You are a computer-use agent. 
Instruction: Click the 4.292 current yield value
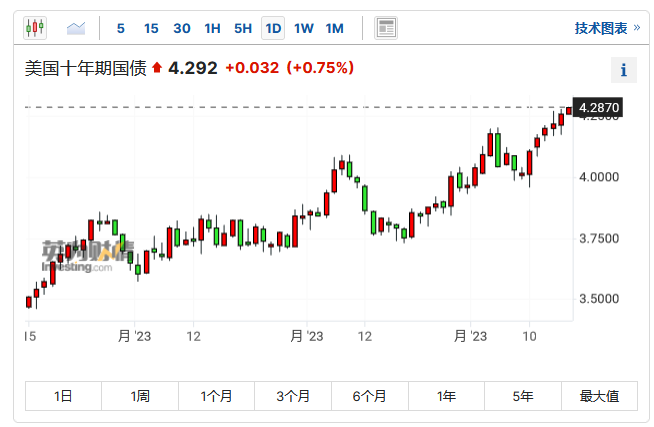[x=193, y=68]
